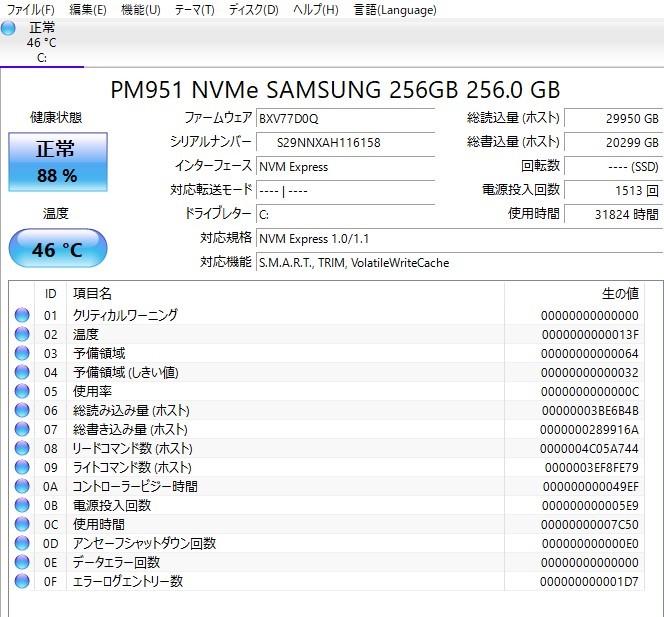Open the 編集(E) menu

(88, 9)
